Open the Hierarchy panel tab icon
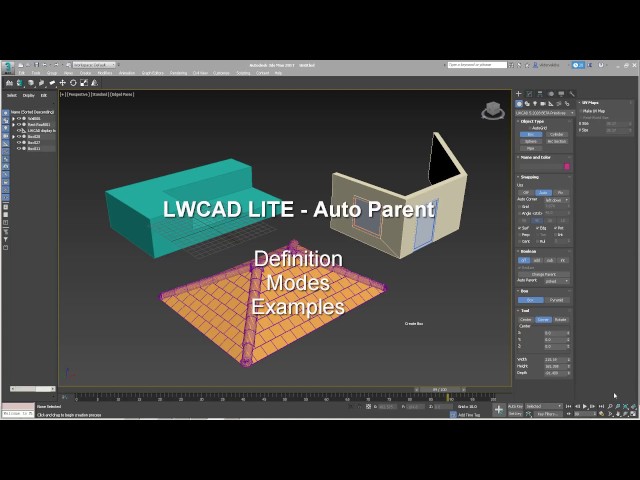Image resolution: width=640 pixels, height=480 pixels. pos(540,93)
